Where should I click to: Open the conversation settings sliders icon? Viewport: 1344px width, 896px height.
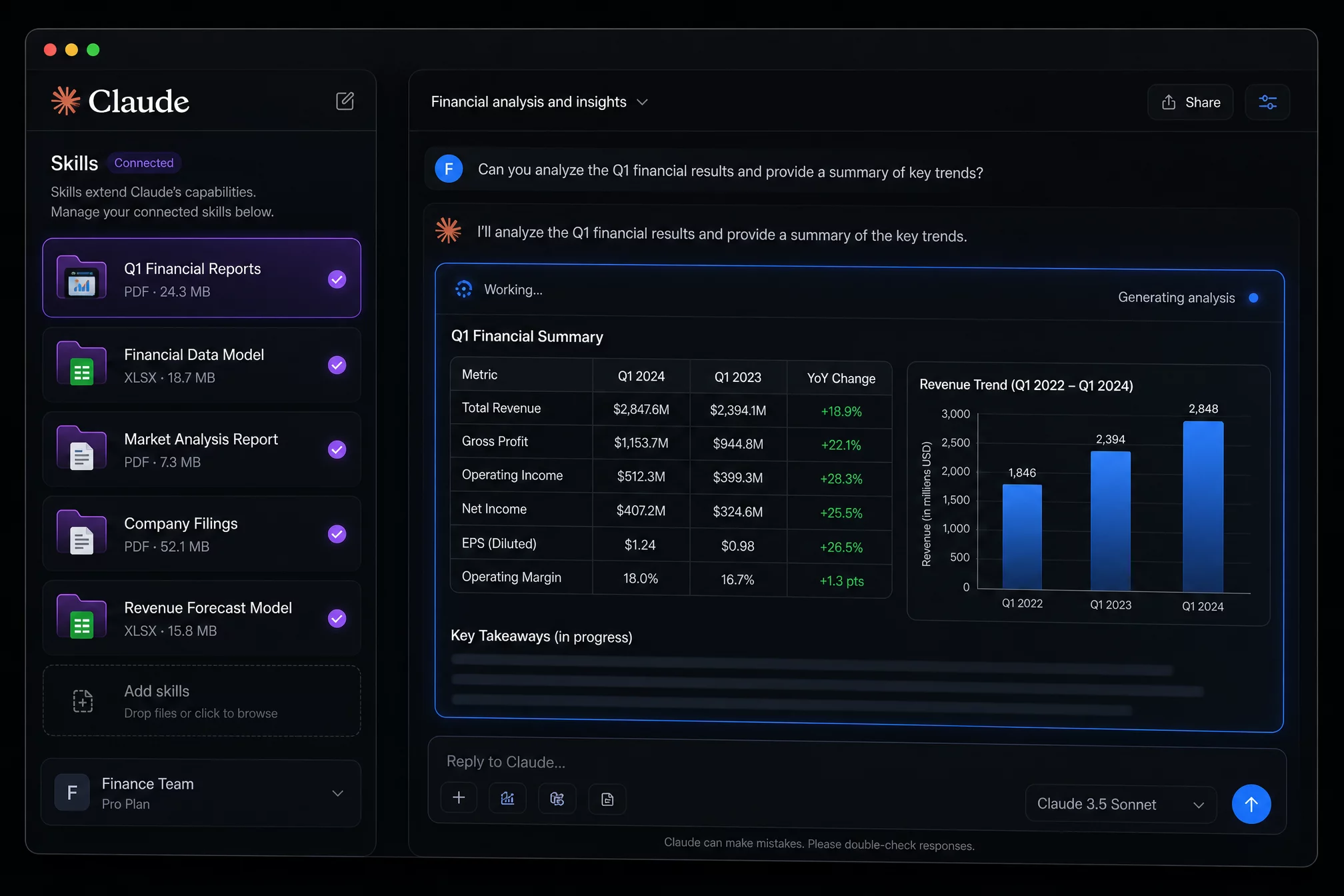[x=1267, y=102]
